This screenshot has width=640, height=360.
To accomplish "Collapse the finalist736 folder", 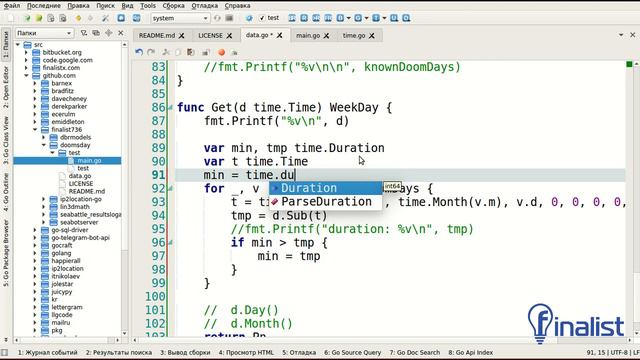I will tap(35, 130).
